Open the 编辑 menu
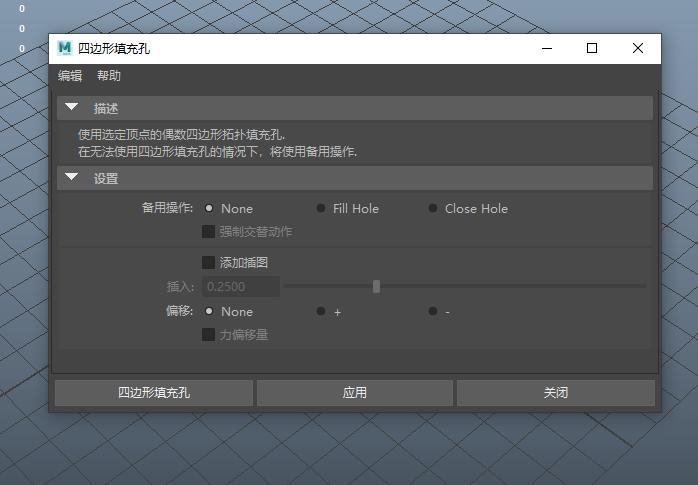The height and width of the screenshot is (485, 698). click(x=70, y=76)
